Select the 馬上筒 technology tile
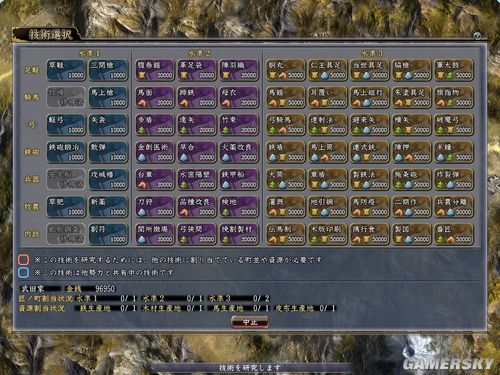The image size is (500, 375). pos(328,152)
